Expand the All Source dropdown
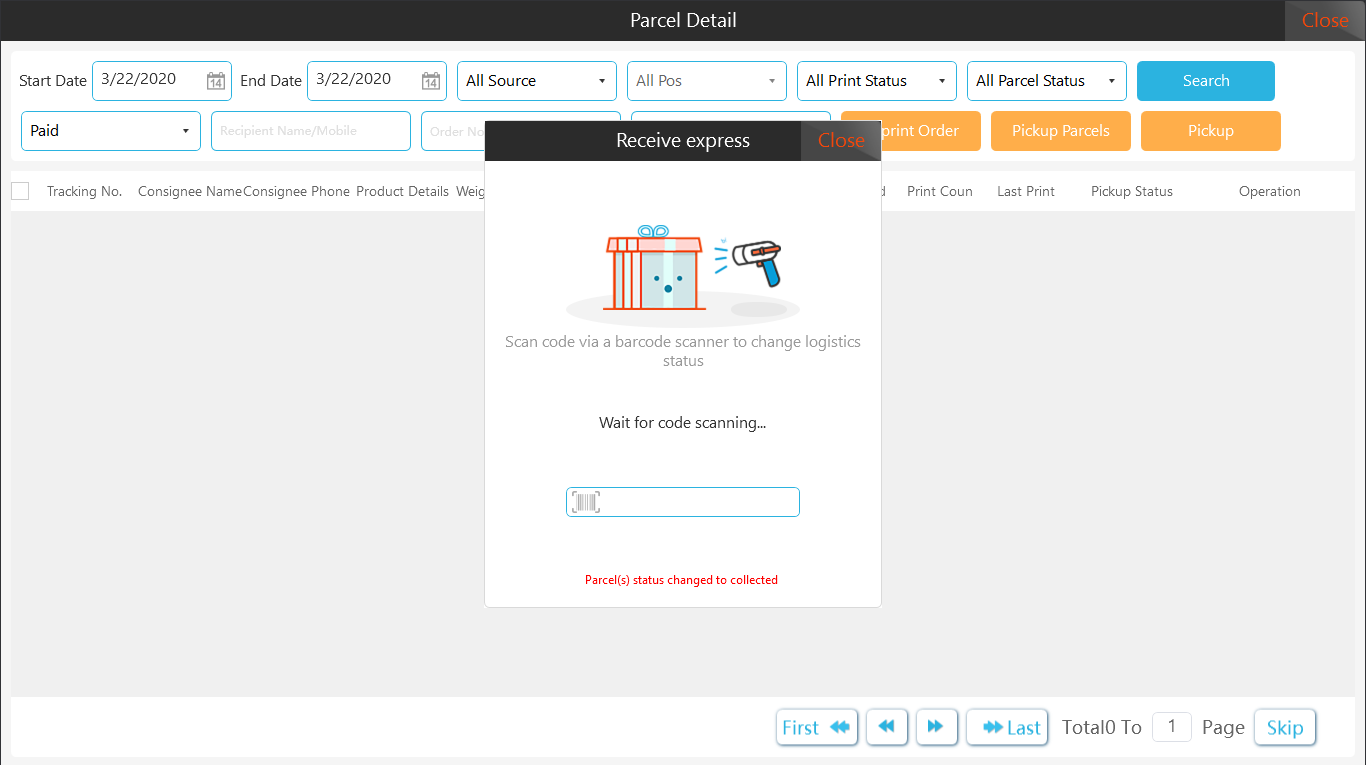Screen dimensions: 1366x765 click(536, 81)
